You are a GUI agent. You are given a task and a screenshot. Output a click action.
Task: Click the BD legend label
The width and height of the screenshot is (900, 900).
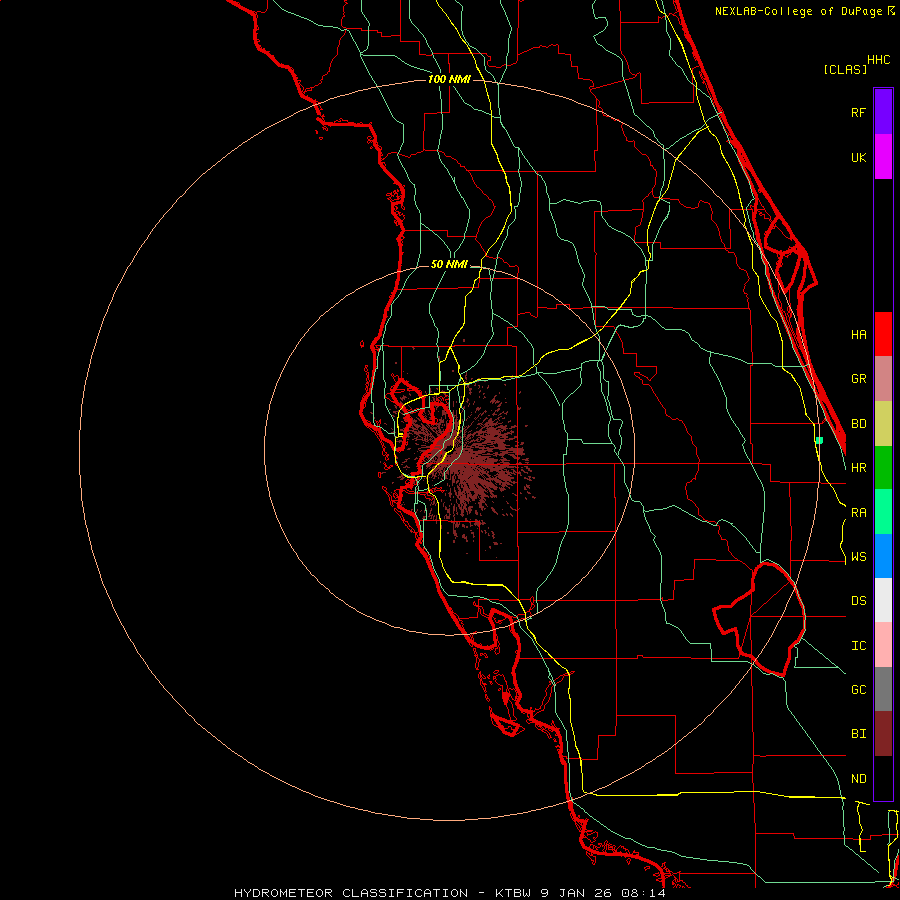(858, 424)
